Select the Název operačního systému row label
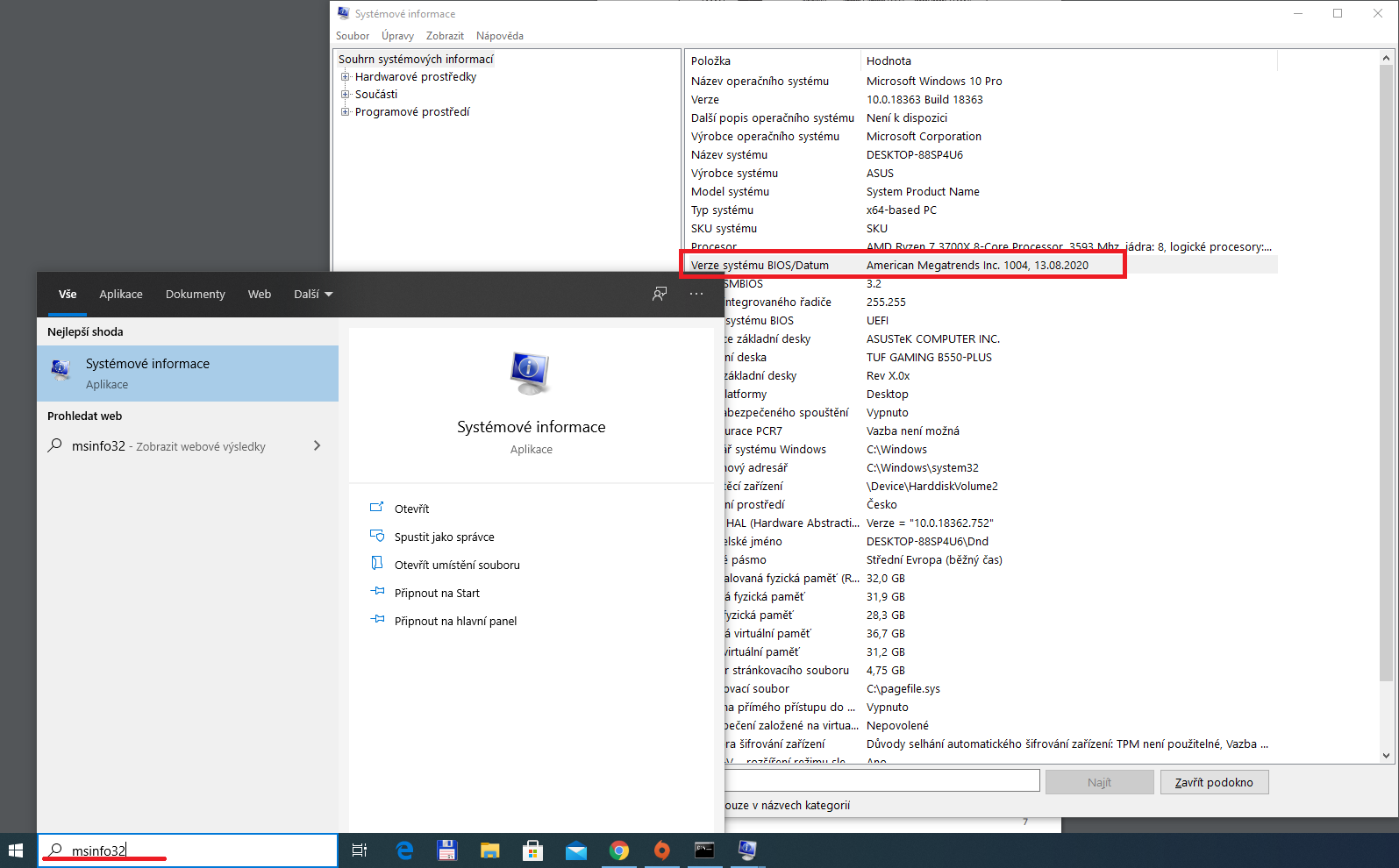This screenshot has width=1399, height=868. (x=760, y=81)
